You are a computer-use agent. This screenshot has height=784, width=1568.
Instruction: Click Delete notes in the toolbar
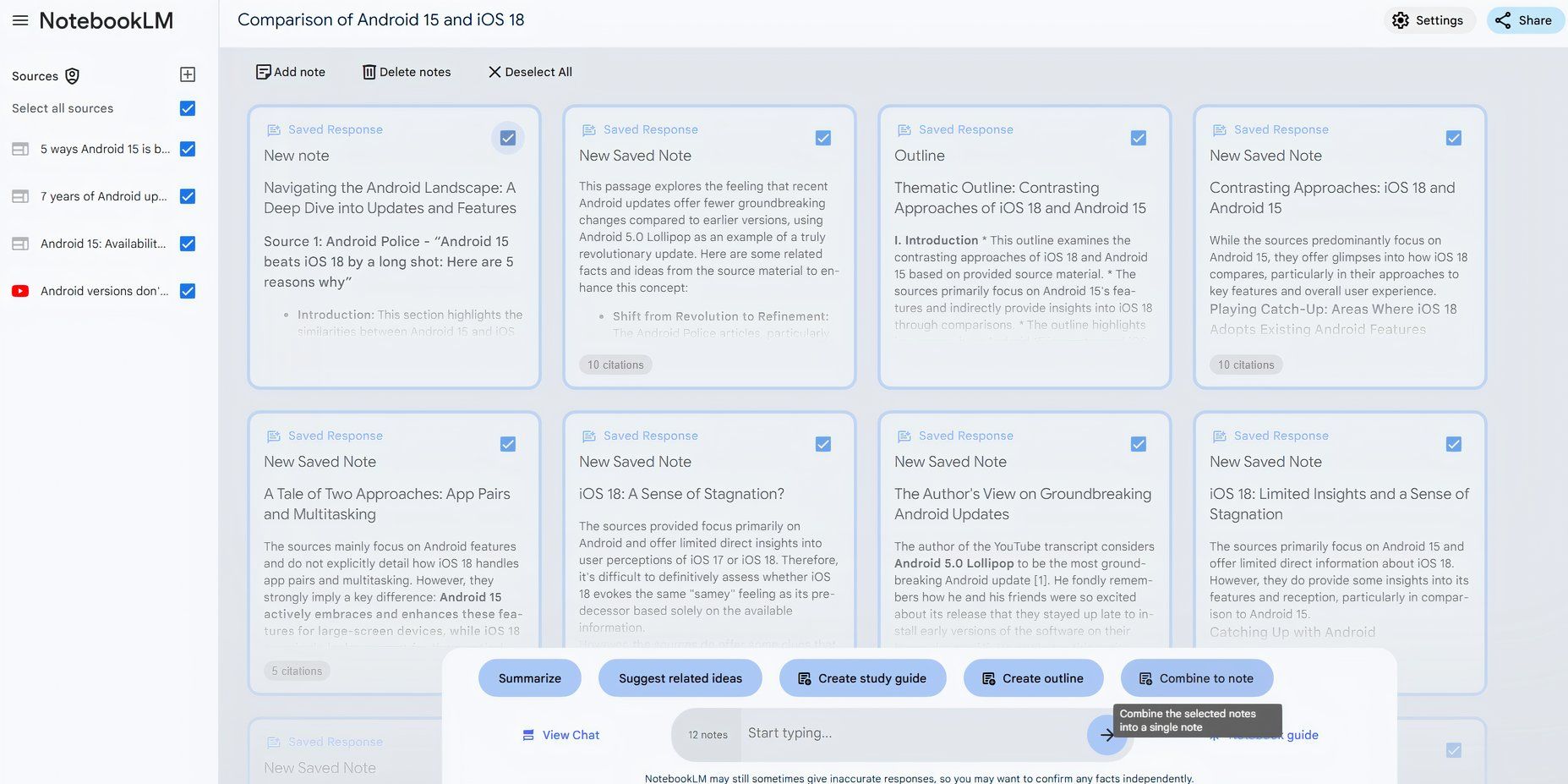407,72
